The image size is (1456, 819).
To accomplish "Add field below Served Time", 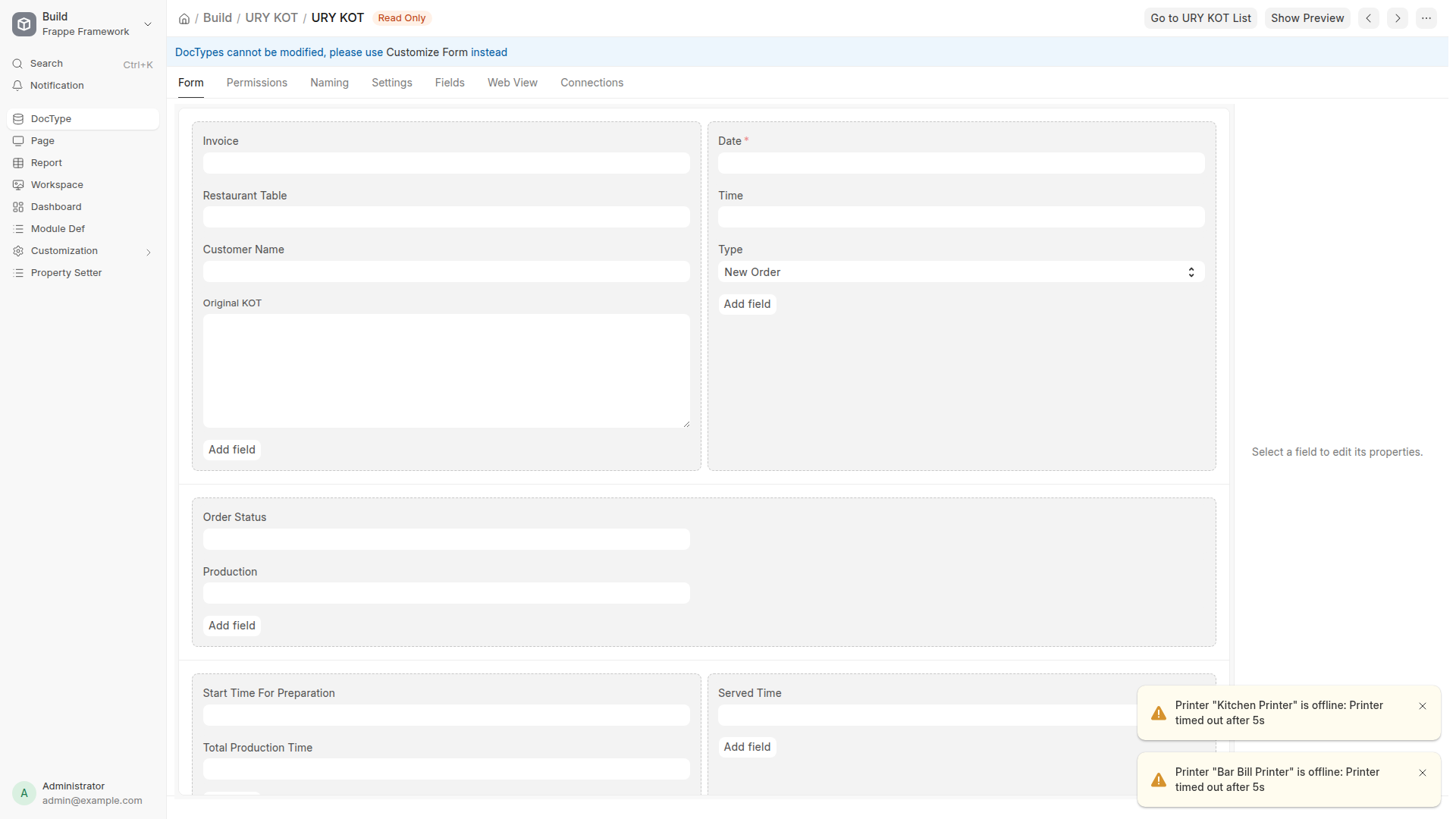I will pos(747,747).
